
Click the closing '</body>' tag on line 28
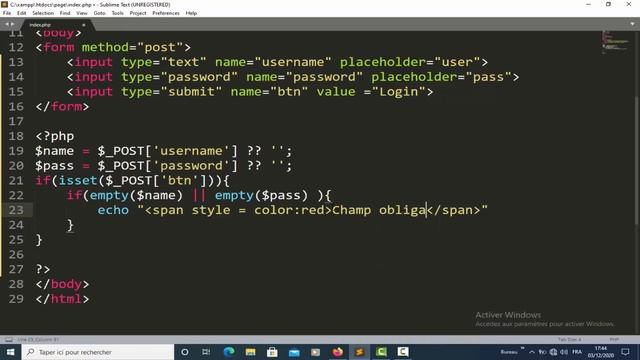(62, 284)
